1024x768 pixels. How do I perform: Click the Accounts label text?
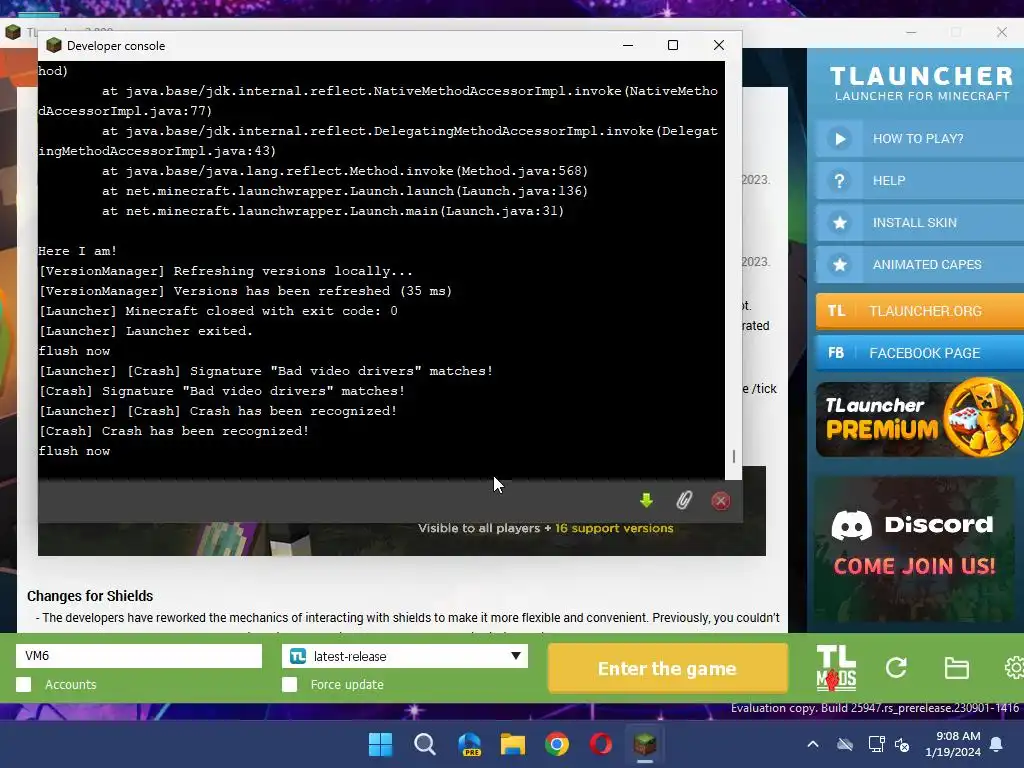click(71, 684)
